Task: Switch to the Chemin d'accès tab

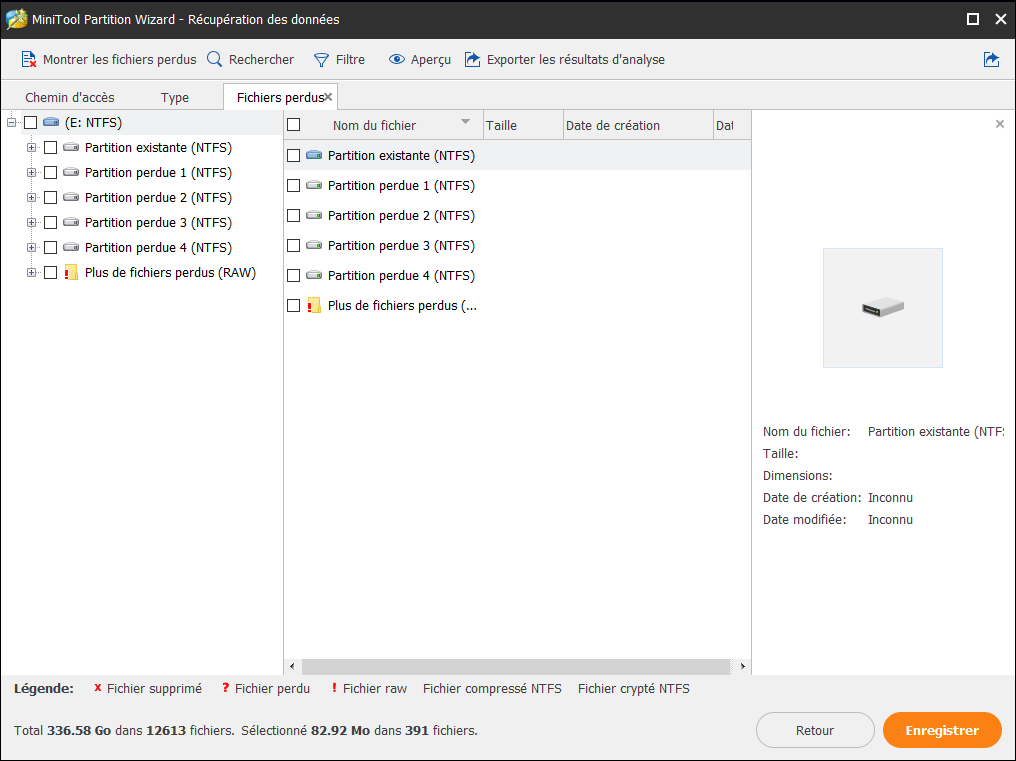Action: point(70,97)
